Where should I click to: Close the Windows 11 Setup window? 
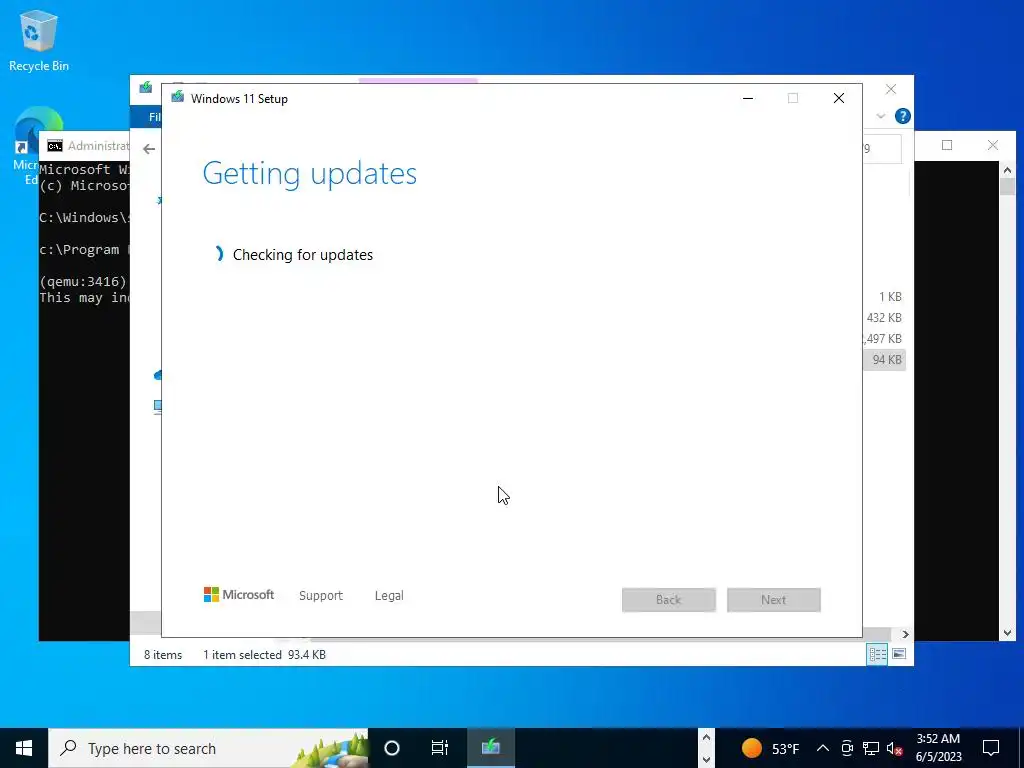coord(839,98)
